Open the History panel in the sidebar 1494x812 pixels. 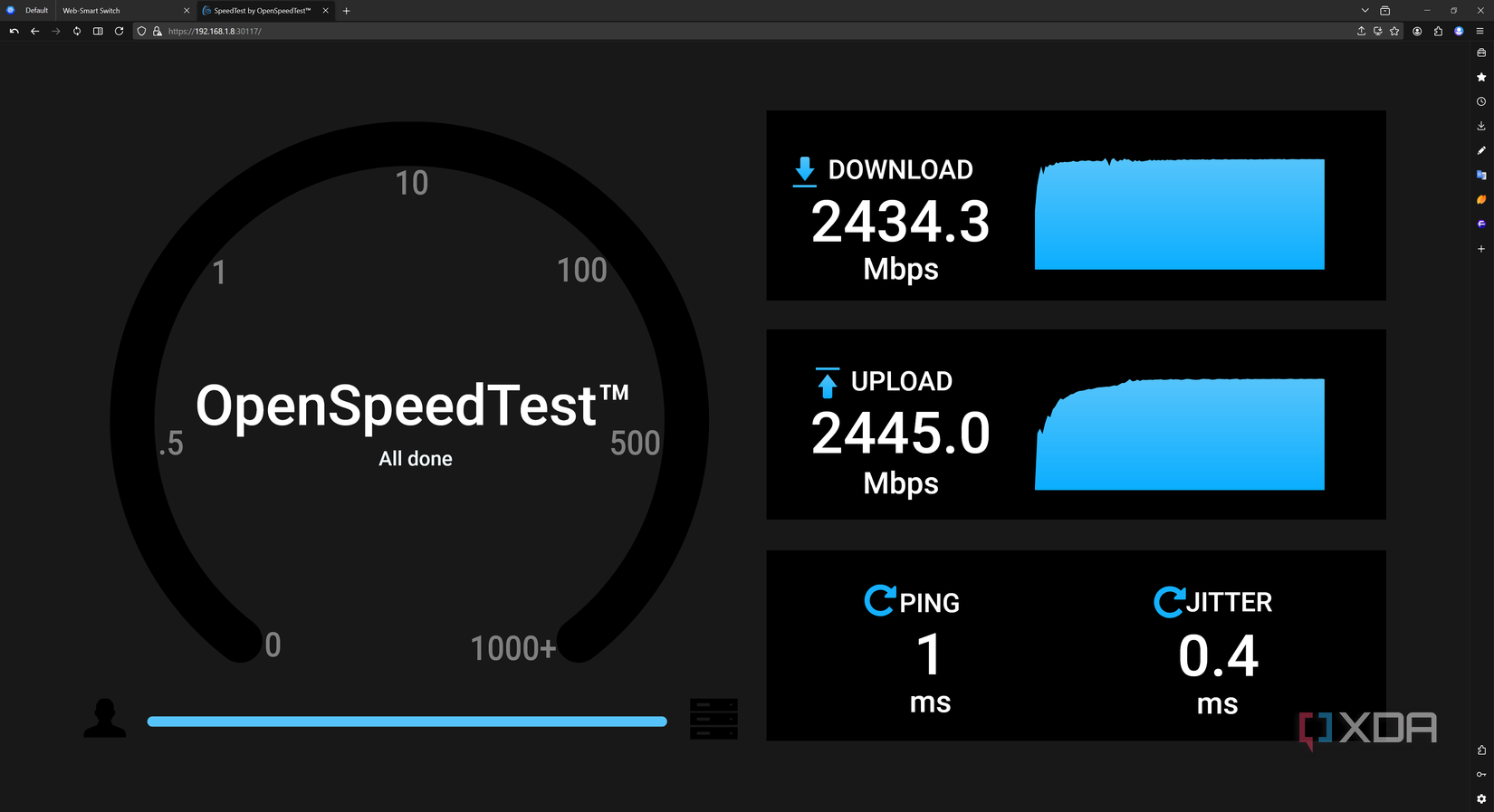click(1481, 101)
